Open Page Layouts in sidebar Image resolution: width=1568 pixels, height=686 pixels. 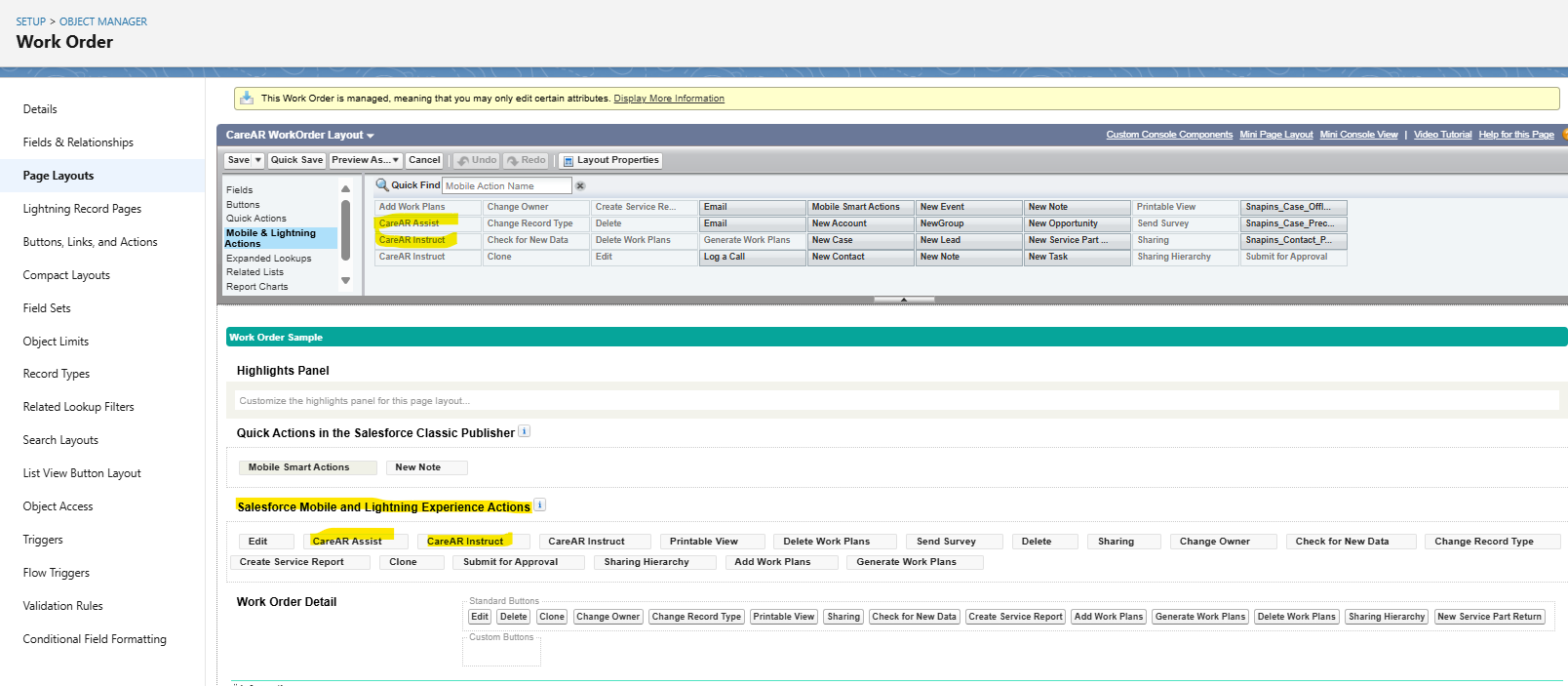pyautogui.click(x=59, y=176)
